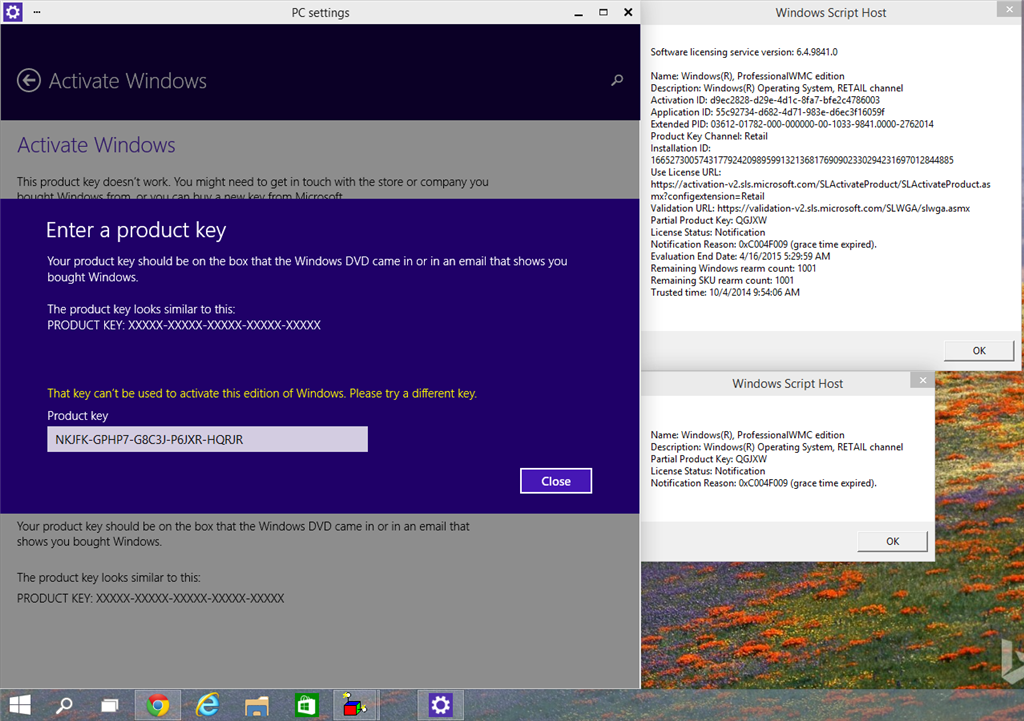Click the long Installation ID number
Screen dimensions: 1024x721
pos(801,160)
